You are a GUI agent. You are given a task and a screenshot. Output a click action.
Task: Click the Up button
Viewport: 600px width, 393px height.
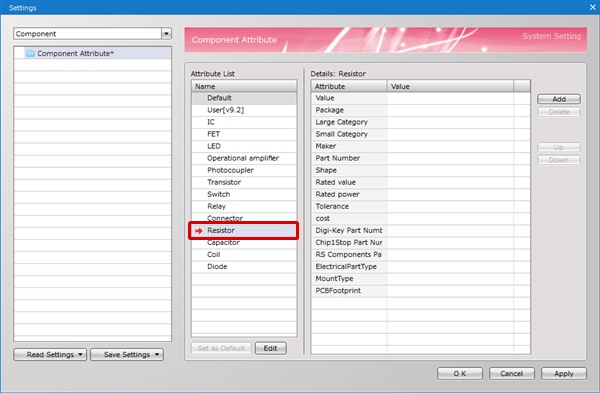tap(559, 147)
